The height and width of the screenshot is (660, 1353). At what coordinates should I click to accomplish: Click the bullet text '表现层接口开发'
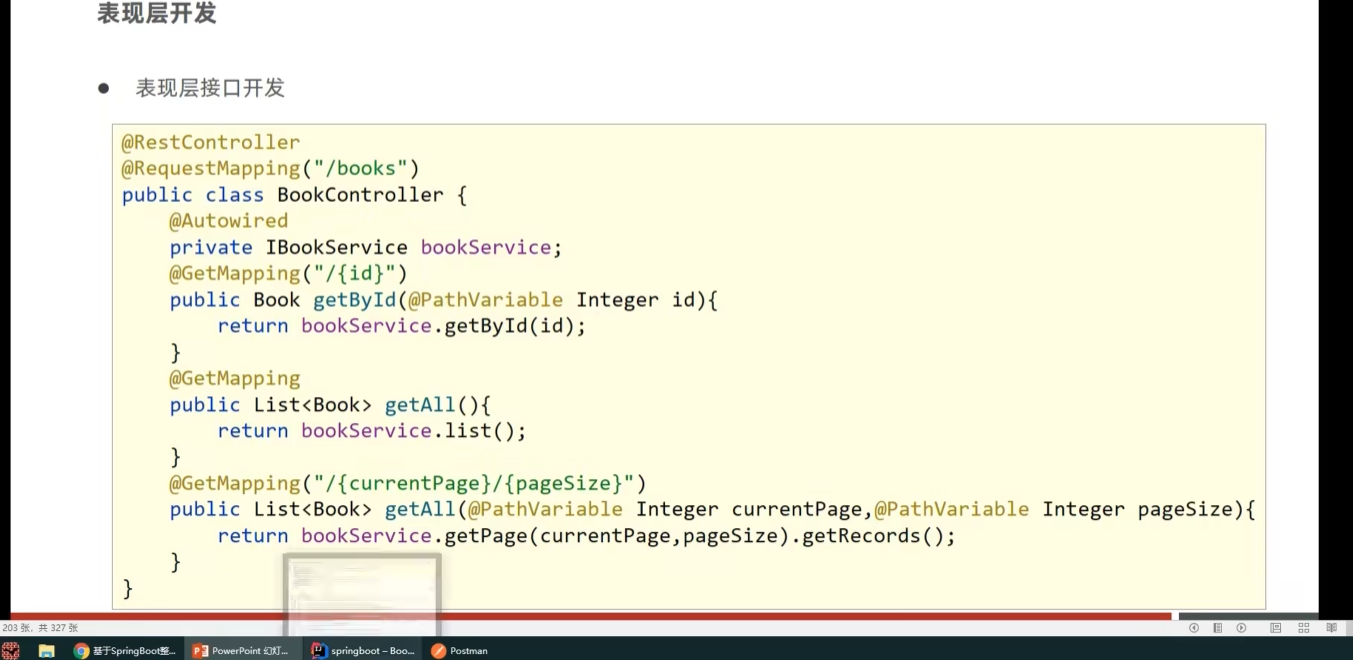(210, 88)
